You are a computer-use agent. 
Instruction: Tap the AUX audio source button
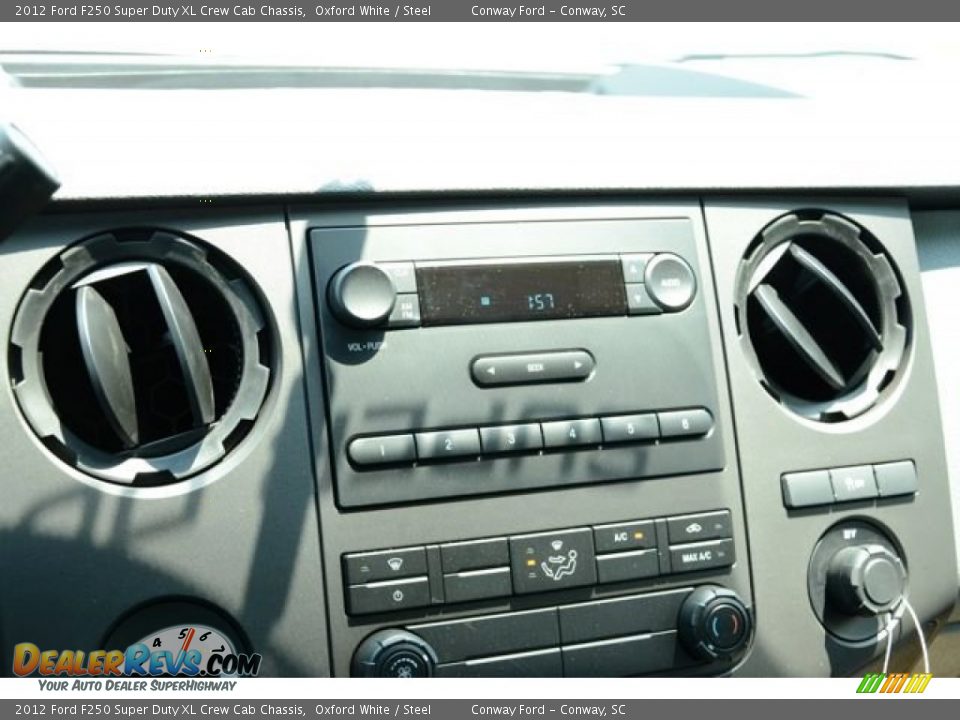(668, 285)
